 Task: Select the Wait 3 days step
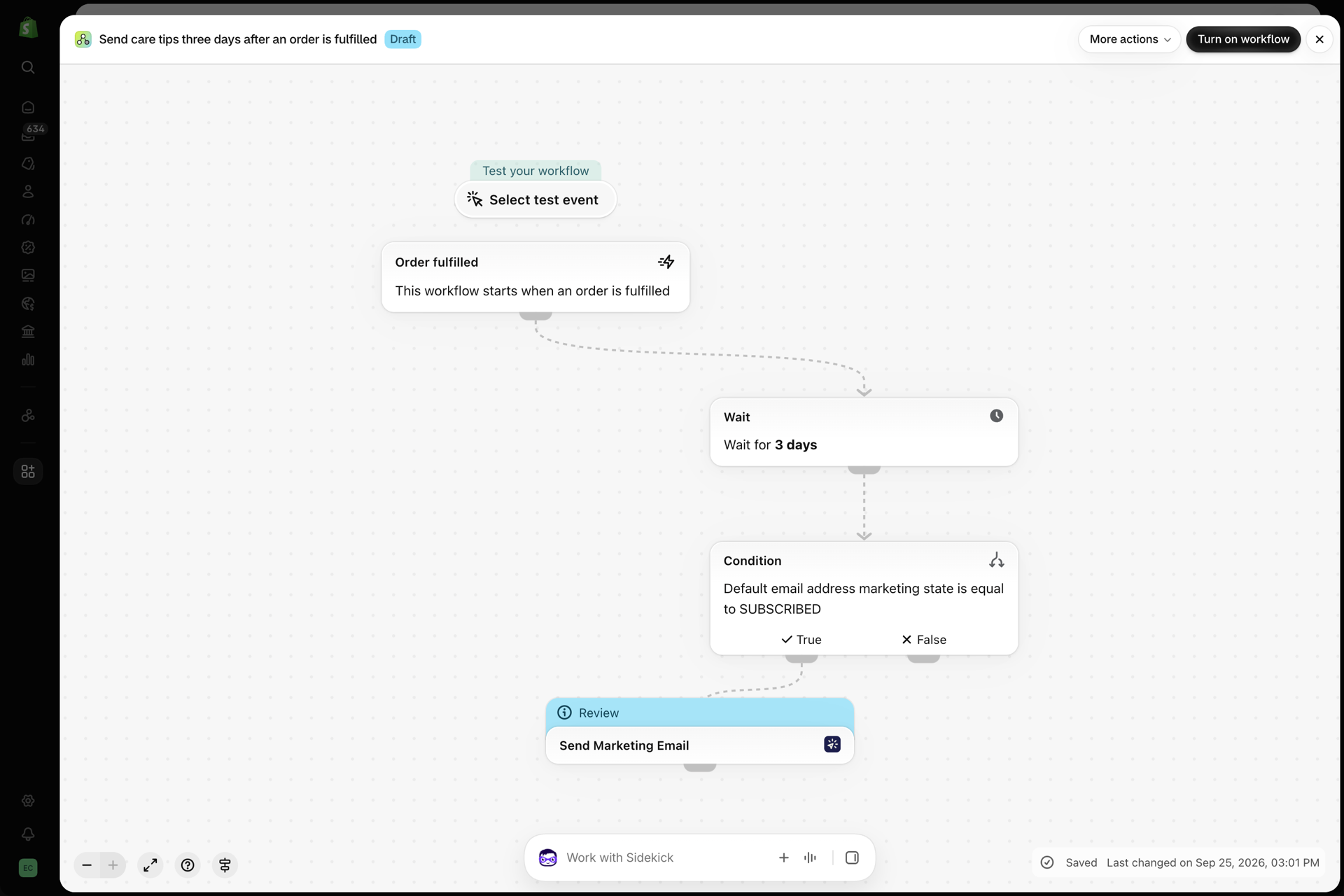pyautogui.click(x=864, y=432)
